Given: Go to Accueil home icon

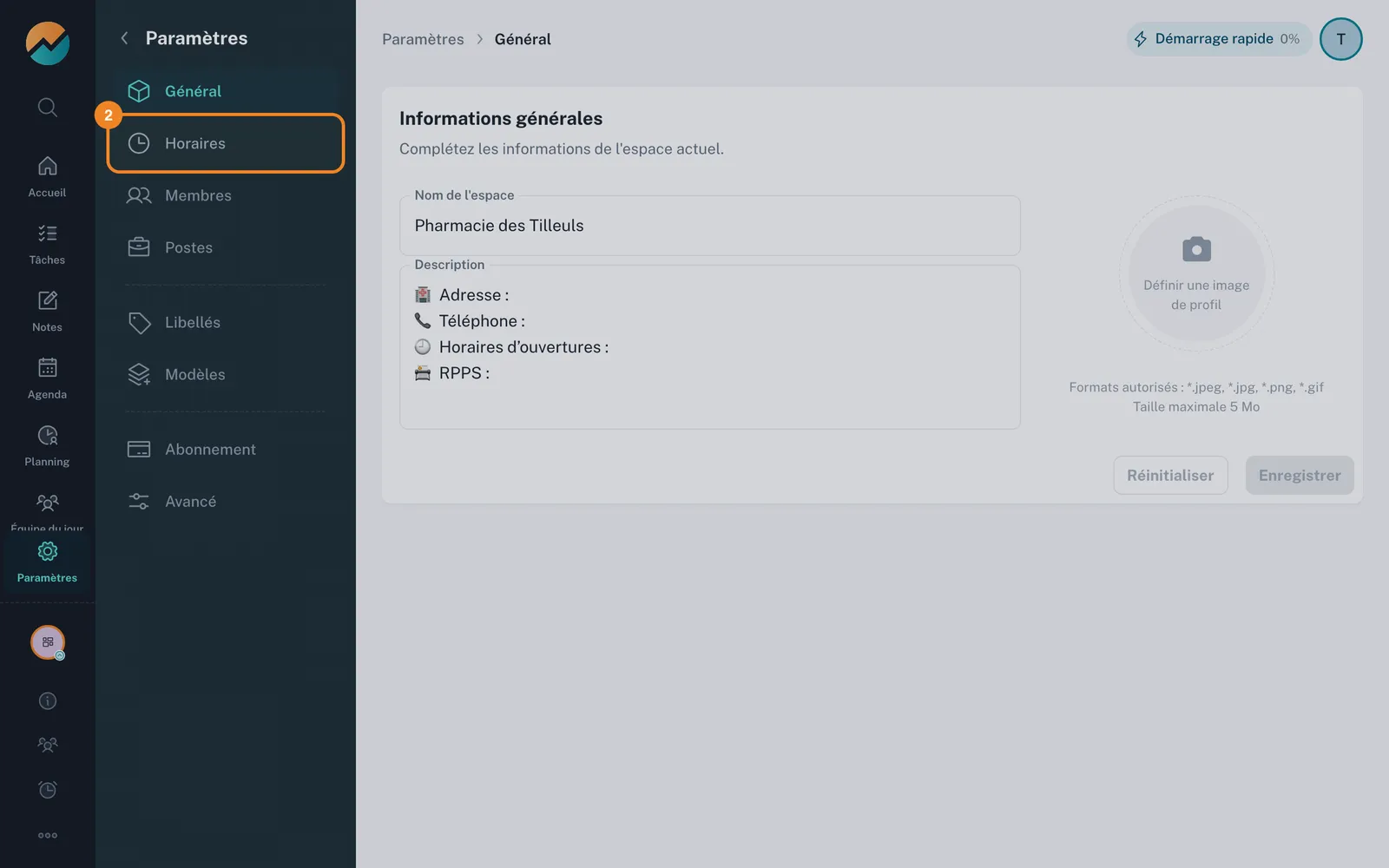Looking at the screenshot, I should (x=48, y=166).
